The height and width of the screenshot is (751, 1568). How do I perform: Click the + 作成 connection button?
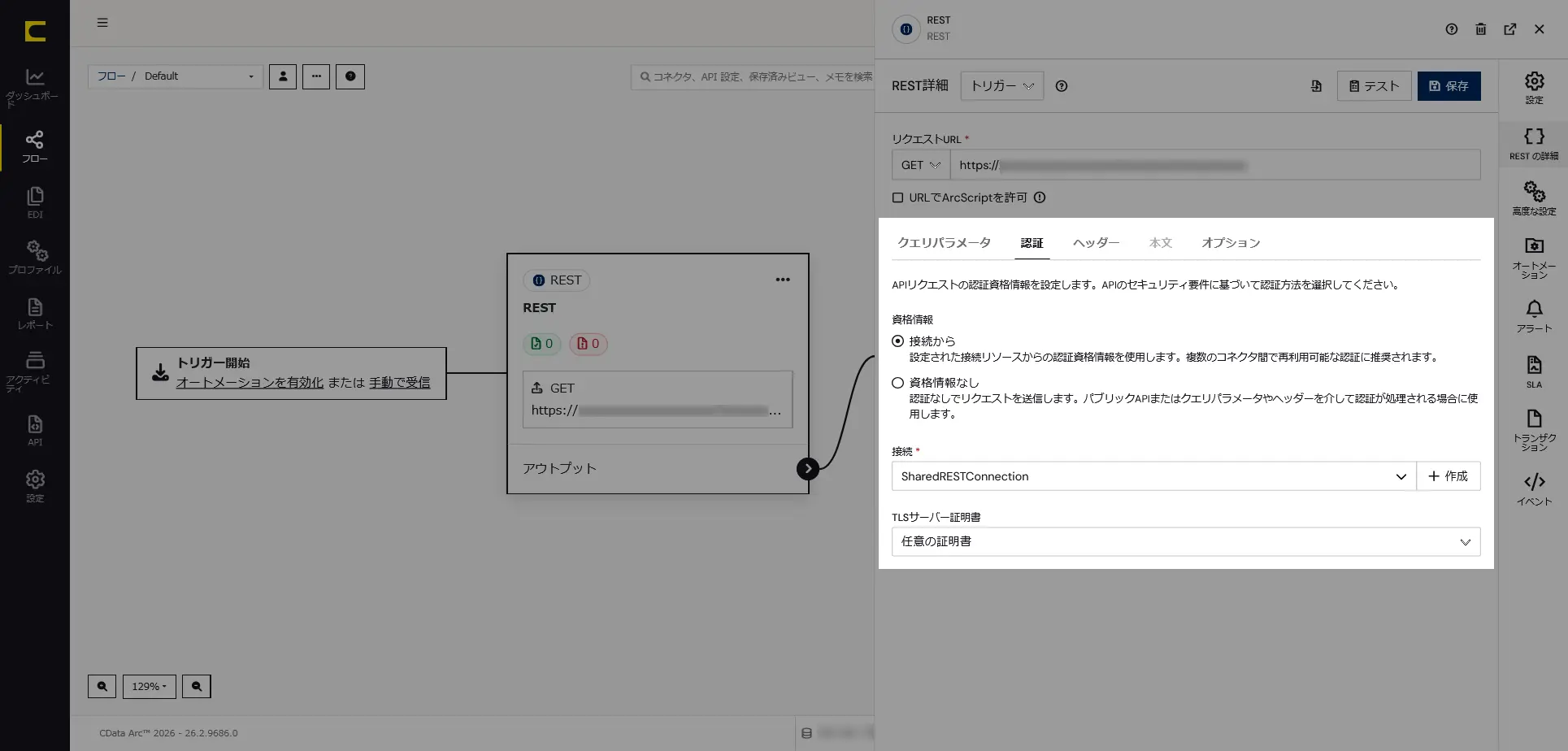(x=1449, y=476)
